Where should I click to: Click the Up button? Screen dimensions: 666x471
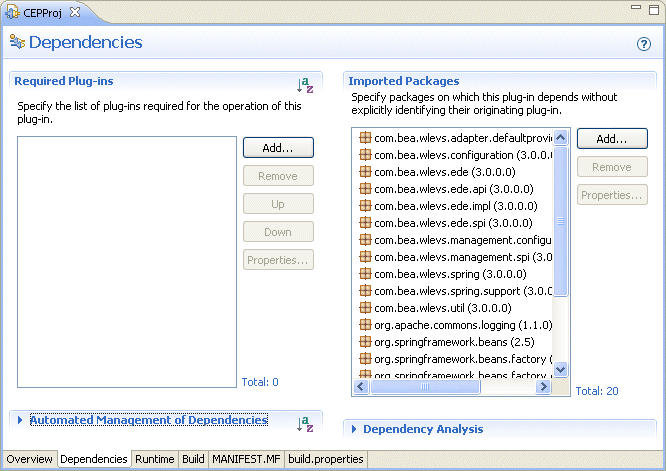click(278, 203)
